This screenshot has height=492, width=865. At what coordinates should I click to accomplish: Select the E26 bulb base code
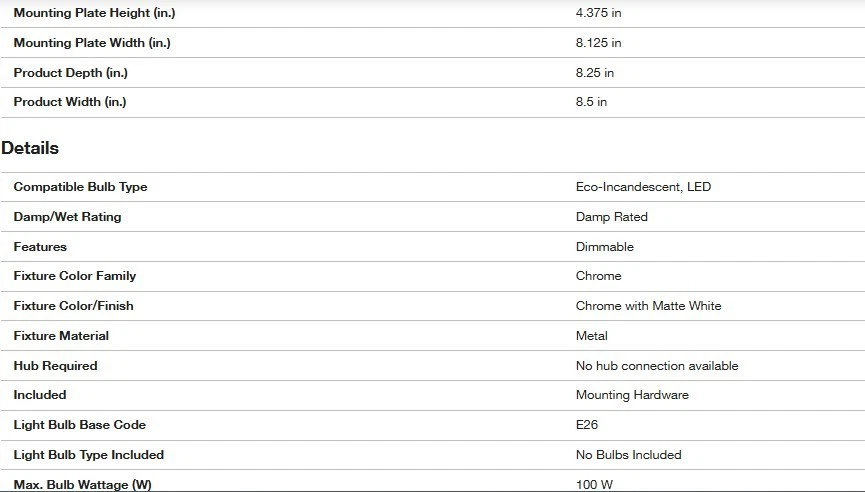point(587,425)
